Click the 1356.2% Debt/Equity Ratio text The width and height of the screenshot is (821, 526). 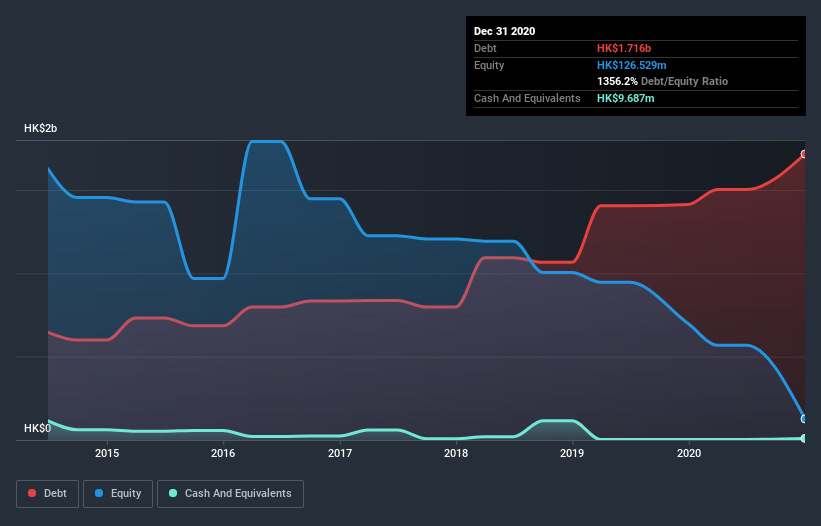pyautogui.click(x=662, y=81)
